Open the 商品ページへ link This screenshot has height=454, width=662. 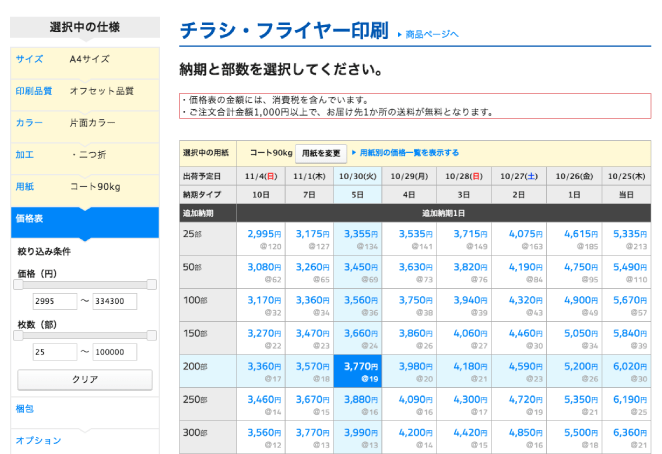[432, 35]
